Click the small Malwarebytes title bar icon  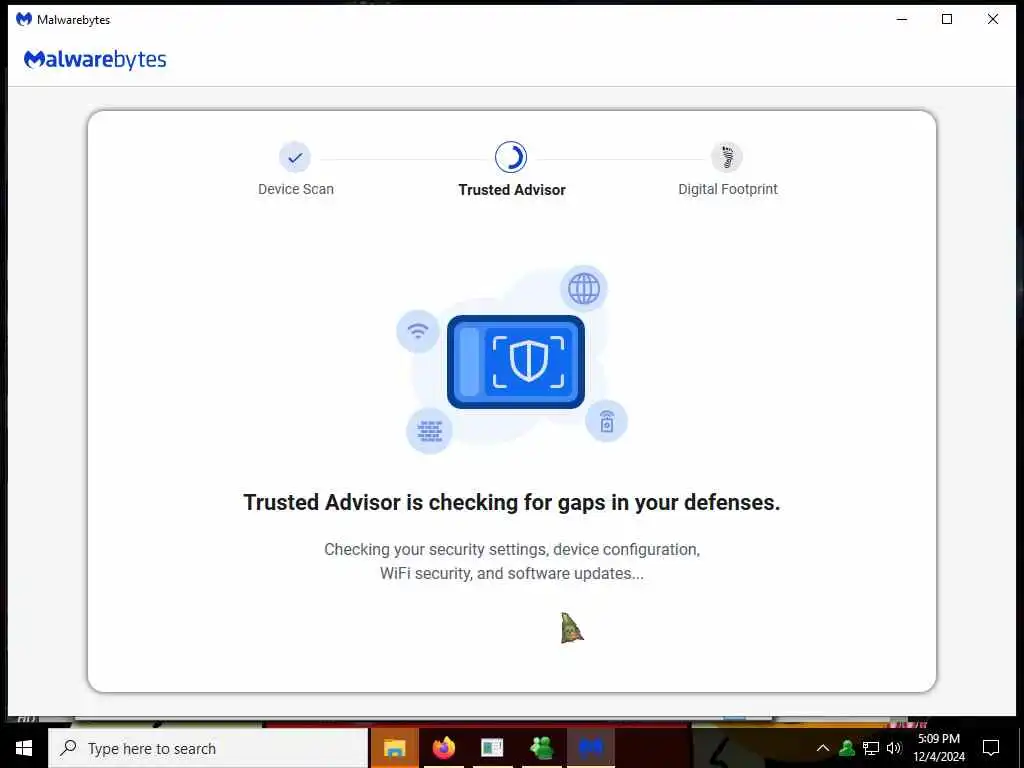pyautogui.click(x=24, y=19)
